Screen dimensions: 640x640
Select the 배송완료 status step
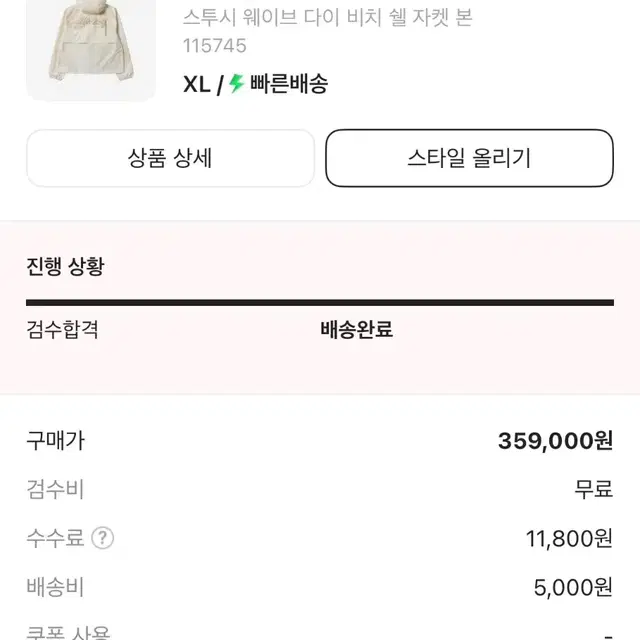(356, 330)
